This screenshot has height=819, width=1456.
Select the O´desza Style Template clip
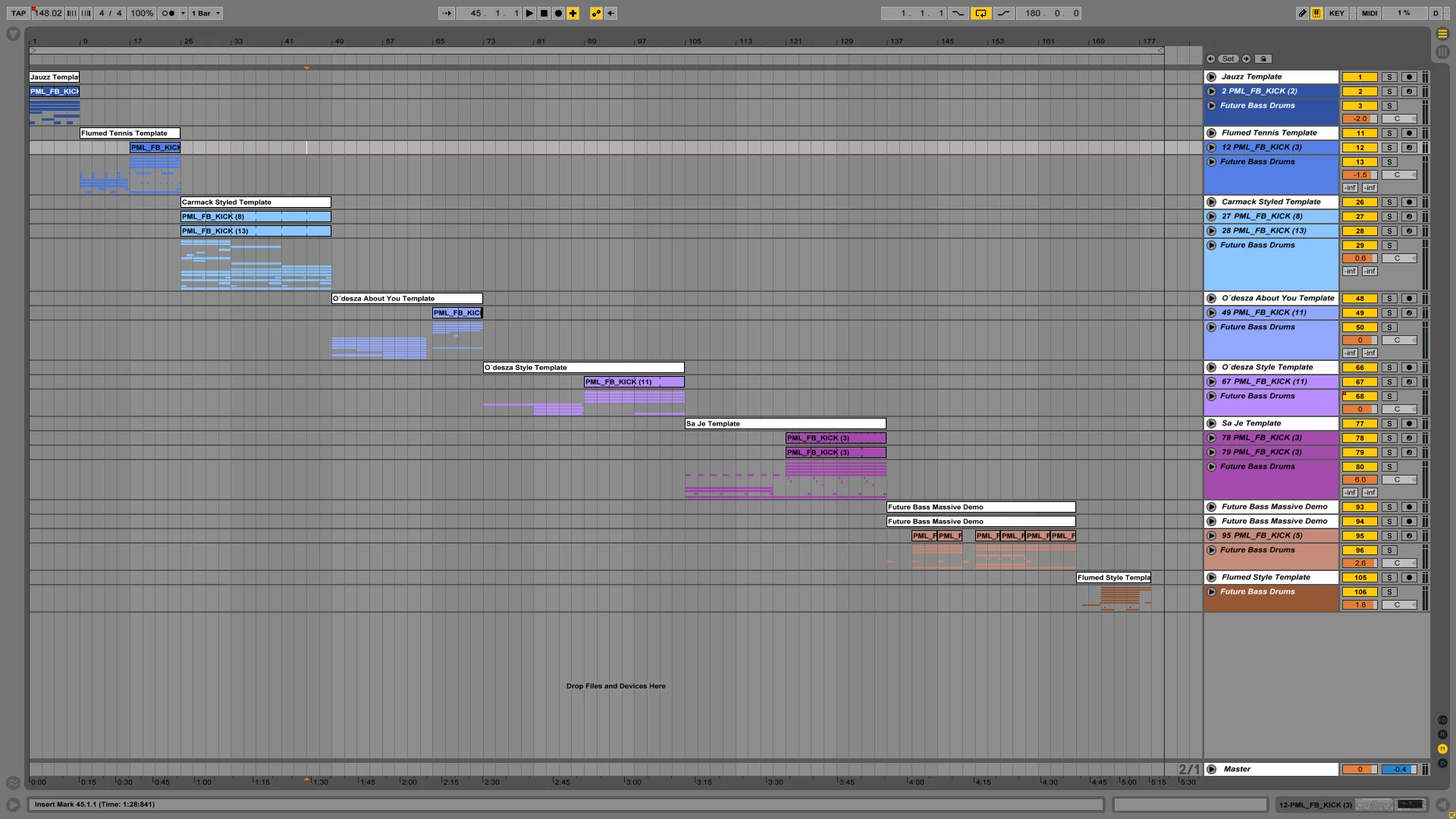(x=584, y=367)
